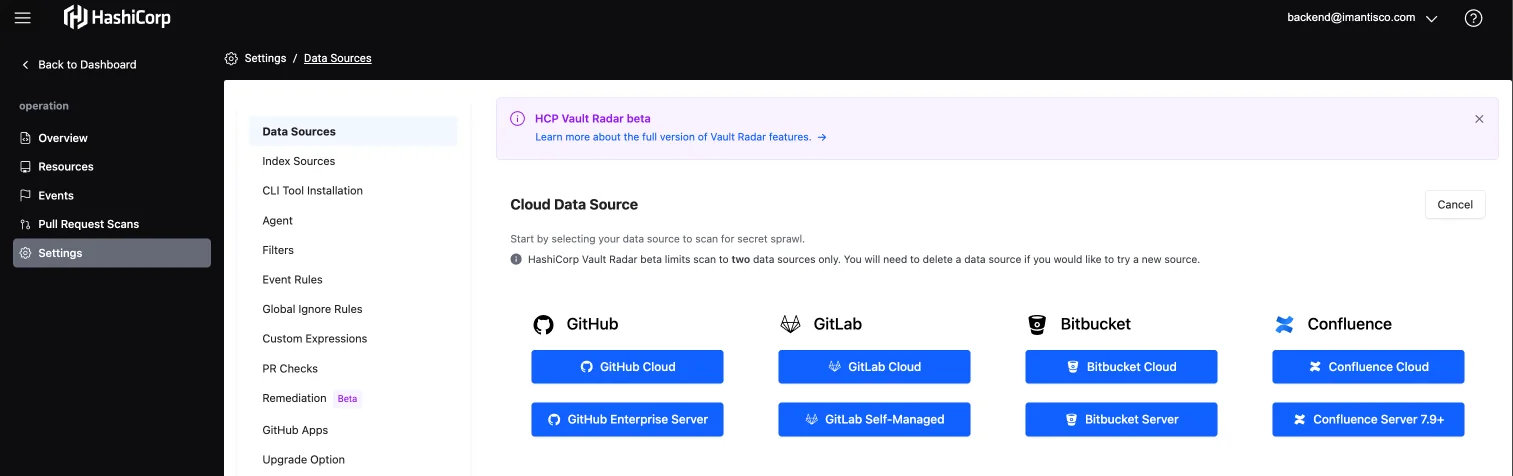
Task: Cancel the cloud data source selection
Action: [x=1454, y=205]
